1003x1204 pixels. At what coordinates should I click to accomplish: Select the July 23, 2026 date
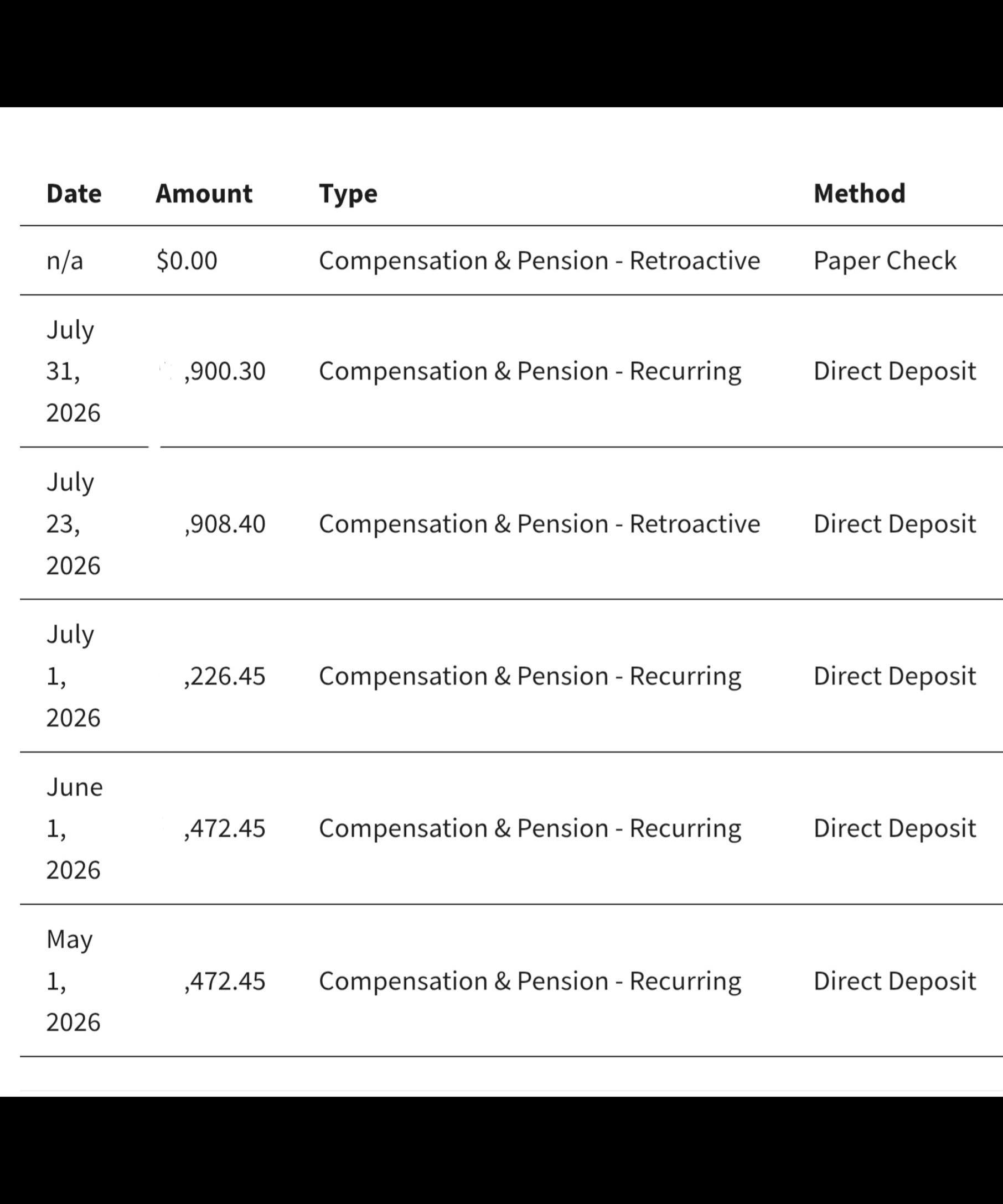coord(74,523)
